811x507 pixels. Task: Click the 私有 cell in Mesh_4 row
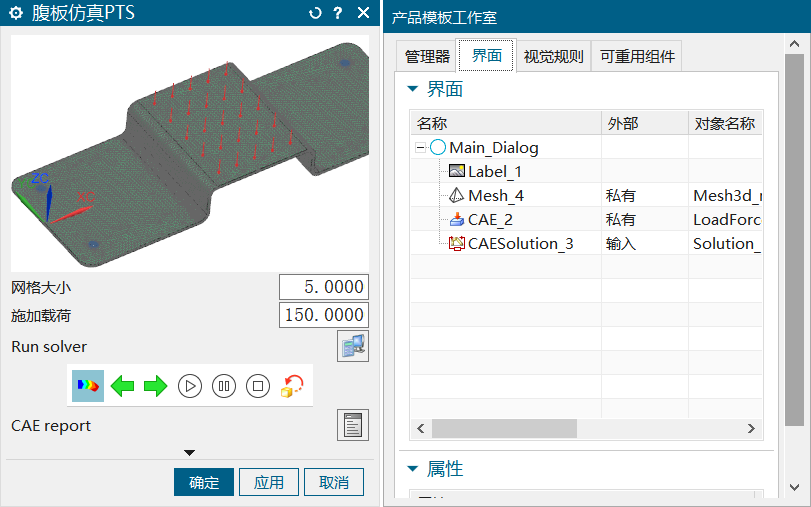[645, 196]
